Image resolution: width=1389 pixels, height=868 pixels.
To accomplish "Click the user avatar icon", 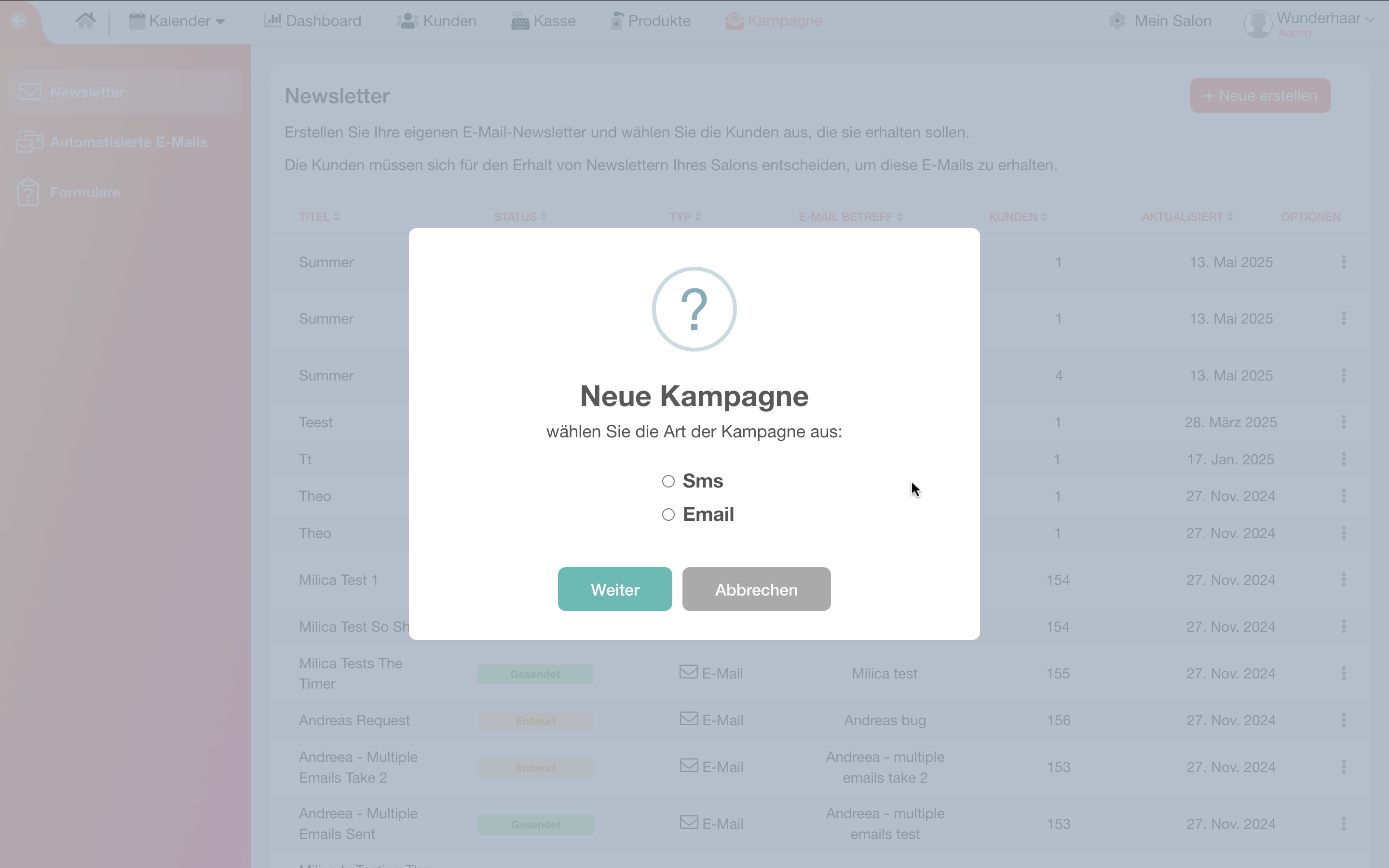I will [x=1257, y=24].
